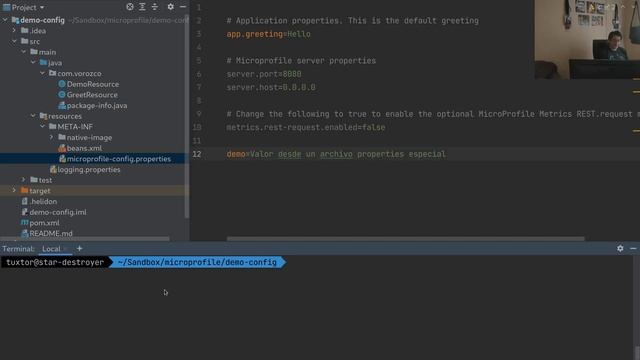The image size is (640, 360).
Task: Expand the native-image folder
Action: point(52,137)
